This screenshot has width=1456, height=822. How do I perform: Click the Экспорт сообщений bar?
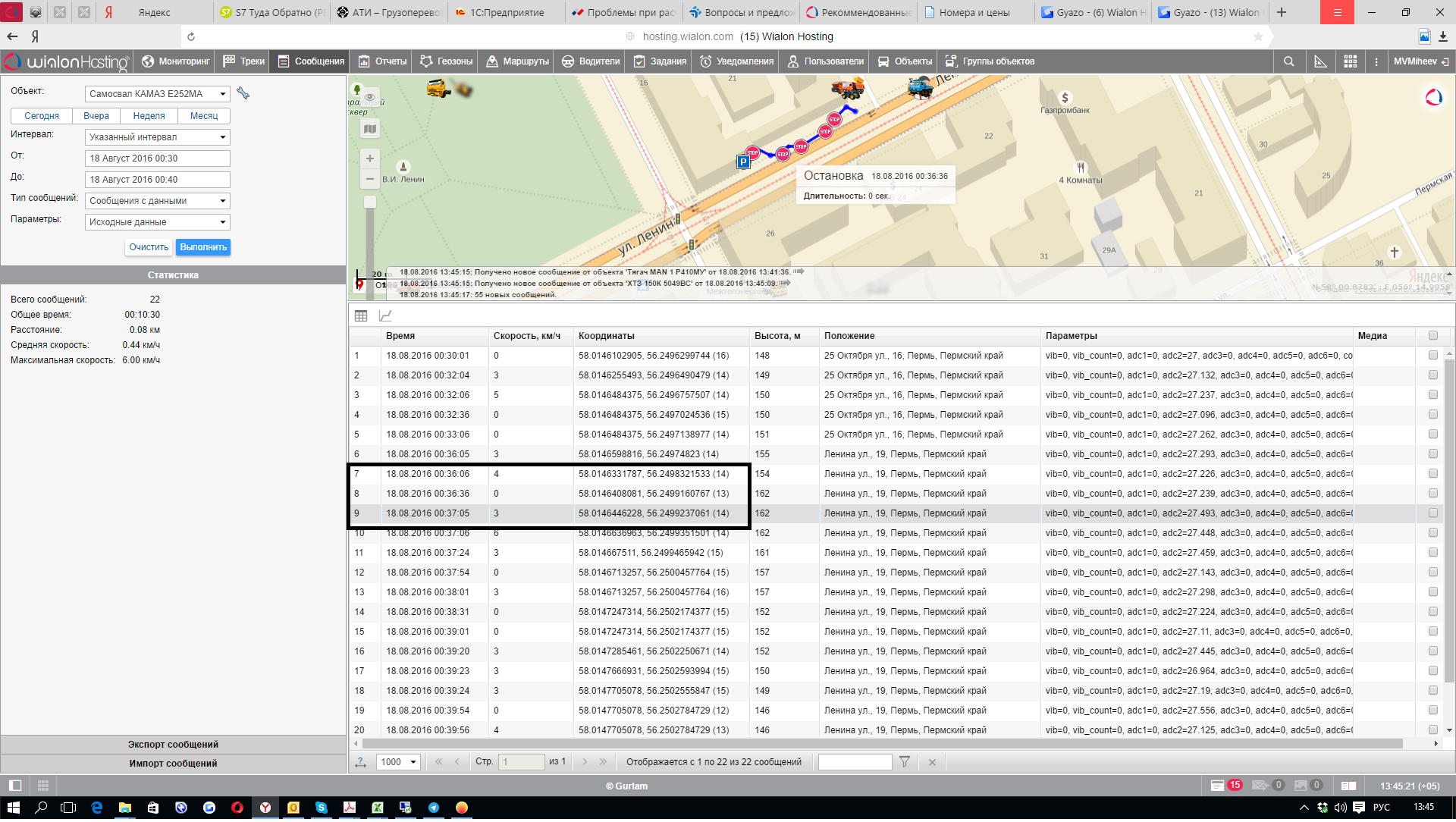[x=173, y=745]
